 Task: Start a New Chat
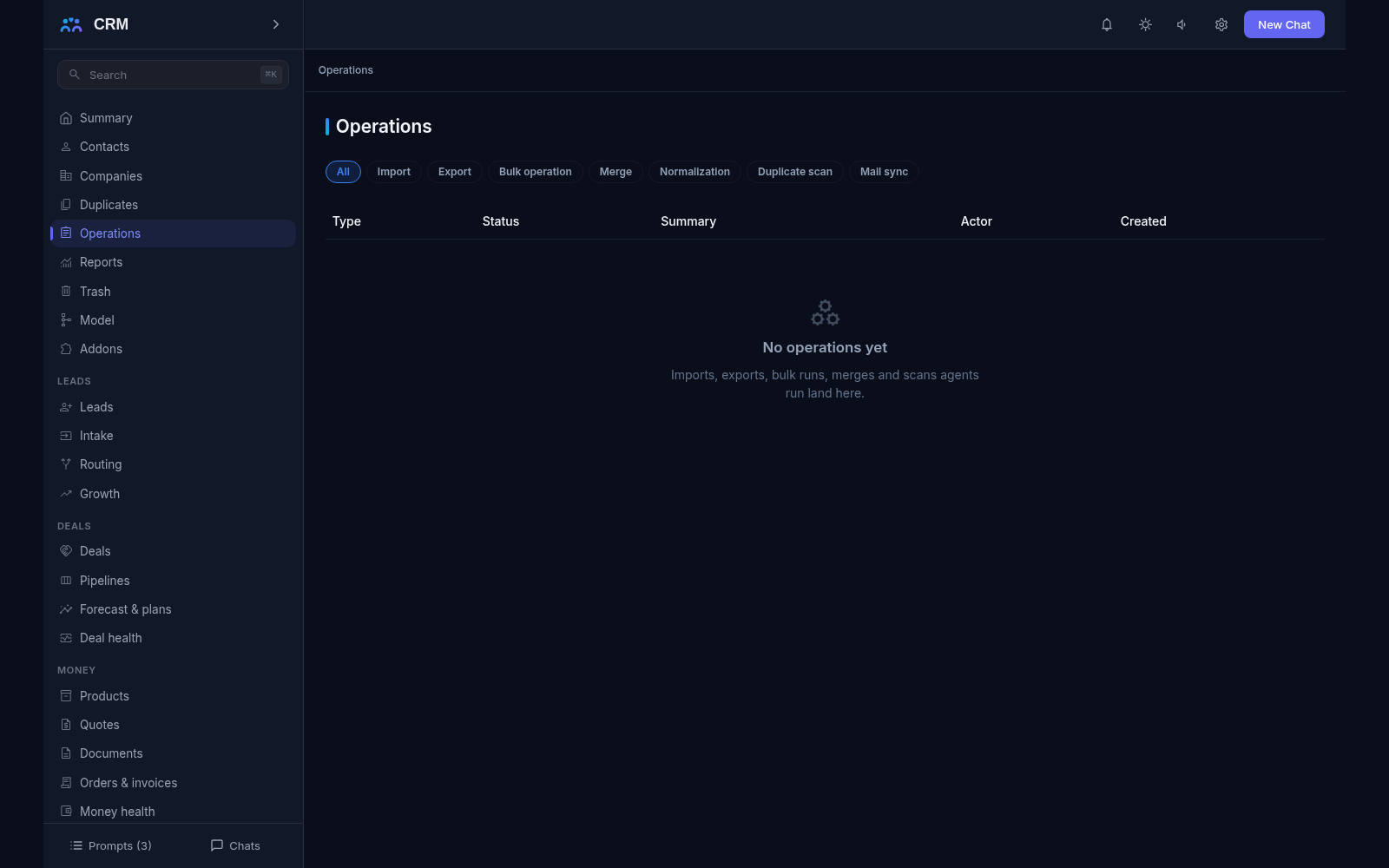[x=1284, y=24]
